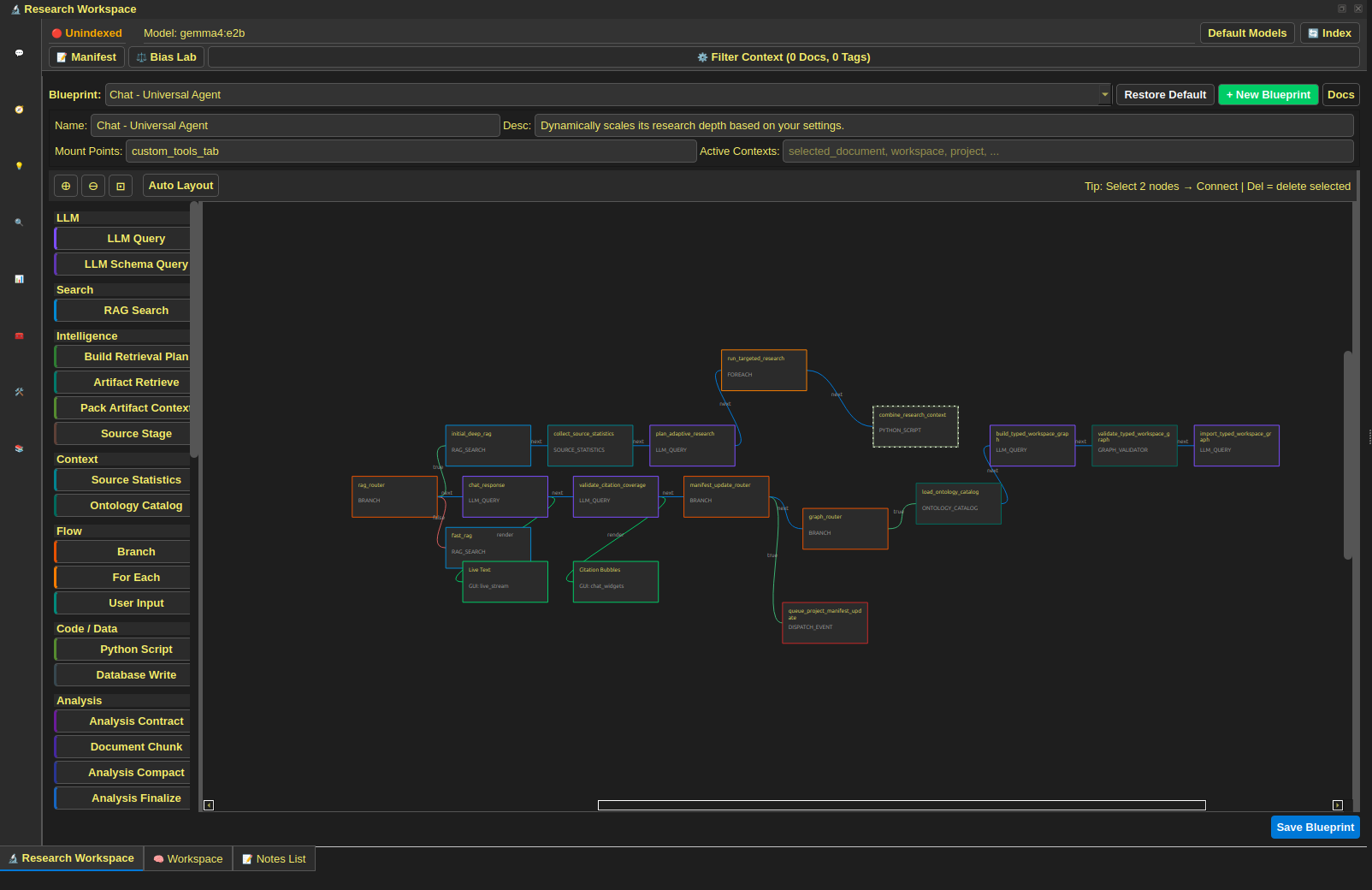The width and height of the screenshot is (1372, 890).
Task: Save the current blueprint
Action: click(1316, 828)
